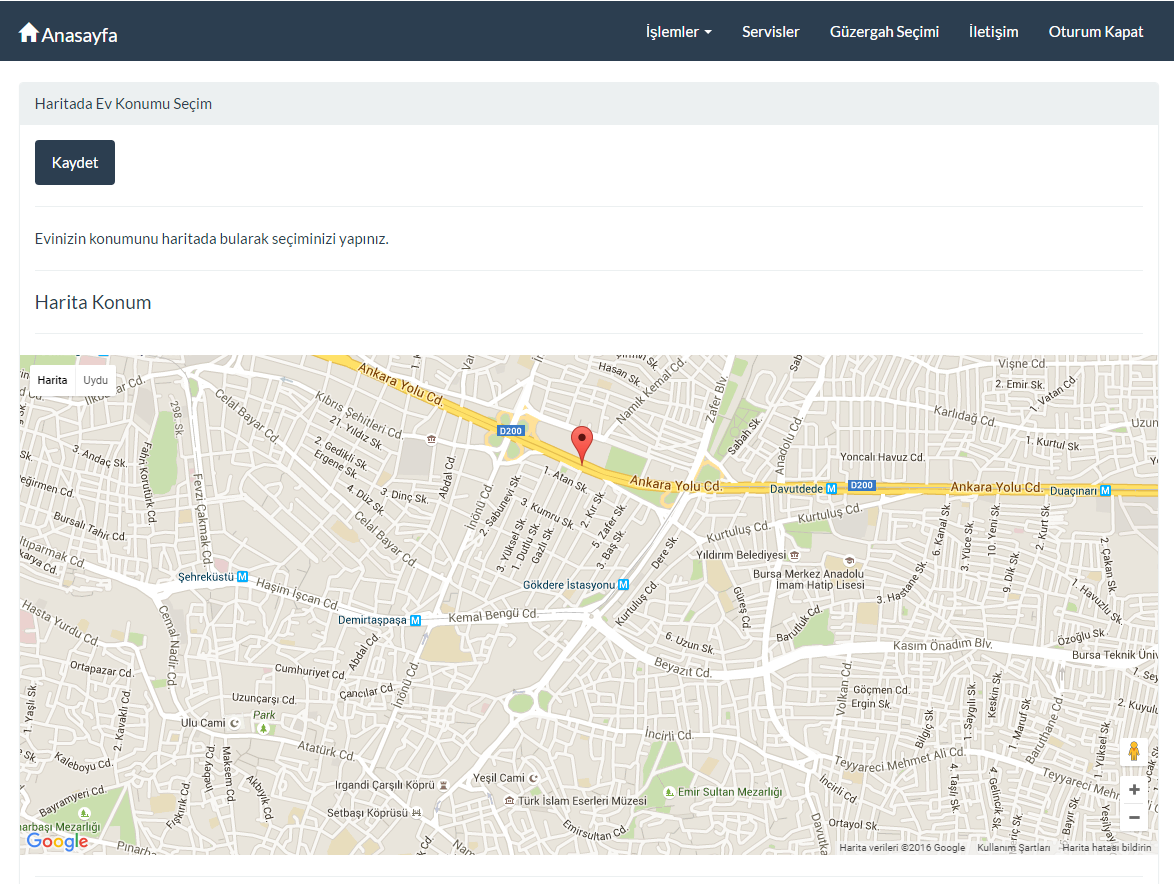Screen dimensions: 1174x884
Task: Open the İşlemler dropdown menu
Action: pyautogui.click(x=678, y=31)
